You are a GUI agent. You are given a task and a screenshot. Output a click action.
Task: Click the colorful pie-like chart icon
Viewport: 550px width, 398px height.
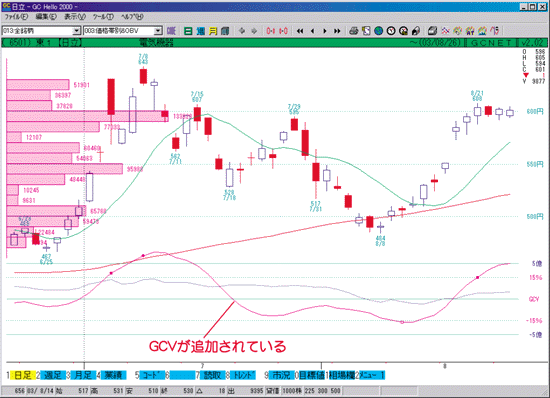[457, 31]
